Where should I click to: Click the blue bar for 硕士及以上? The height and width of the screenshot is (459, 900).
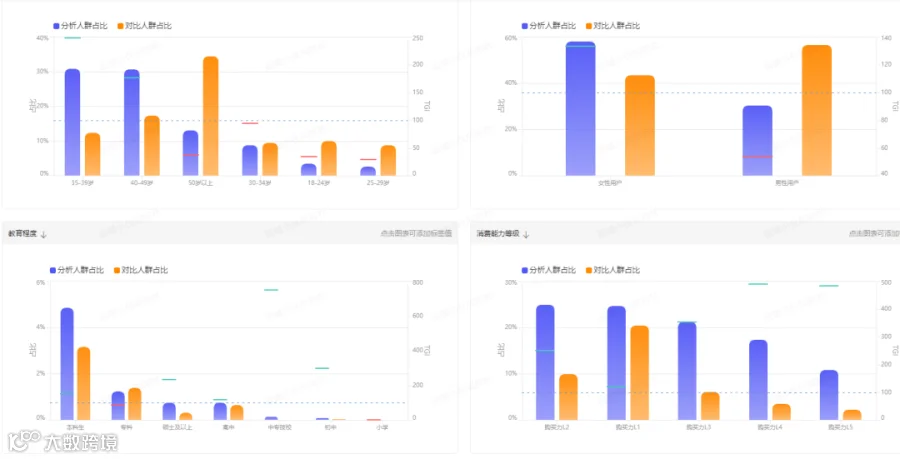click(169, 411)
